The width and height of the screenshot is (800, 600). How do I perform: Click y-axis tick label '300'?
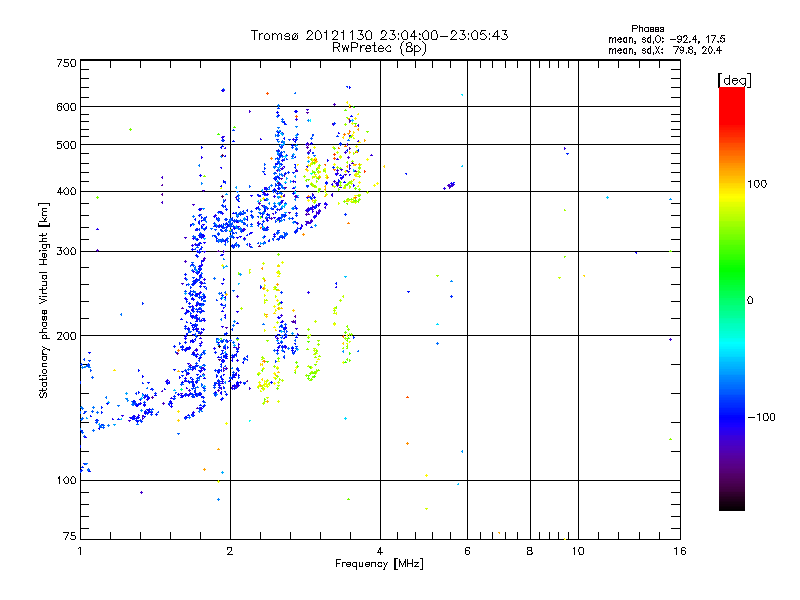(x=66, y=251)
